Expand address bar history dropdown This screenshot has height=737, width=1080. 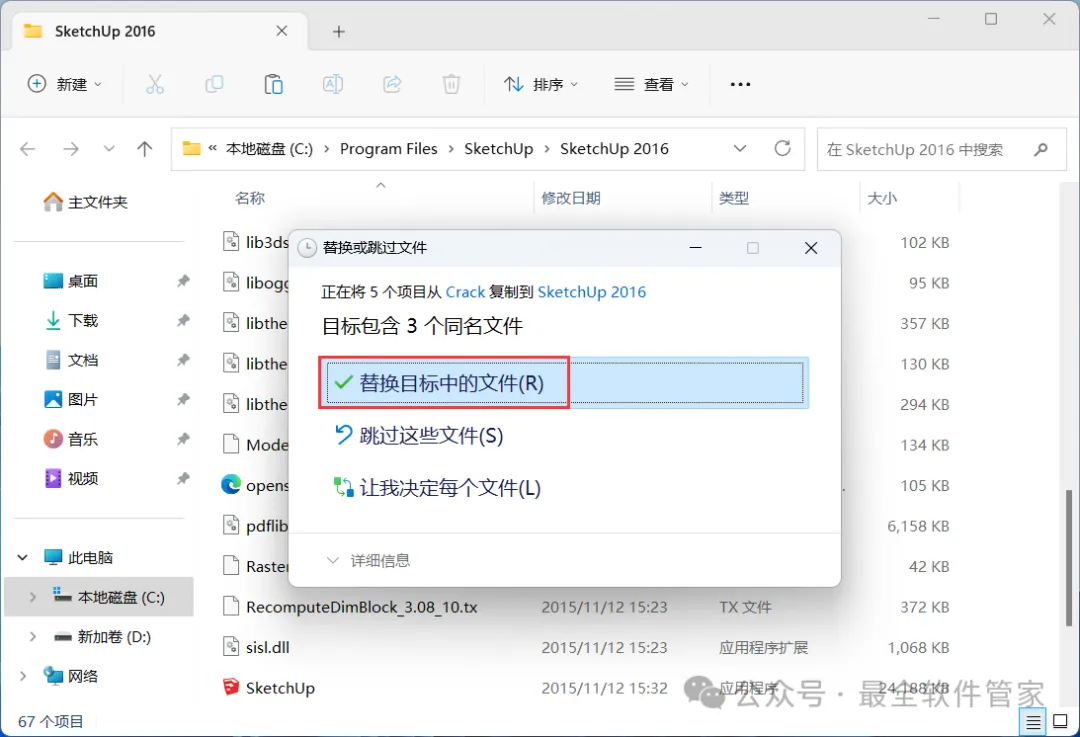click(x=740, y=148)
